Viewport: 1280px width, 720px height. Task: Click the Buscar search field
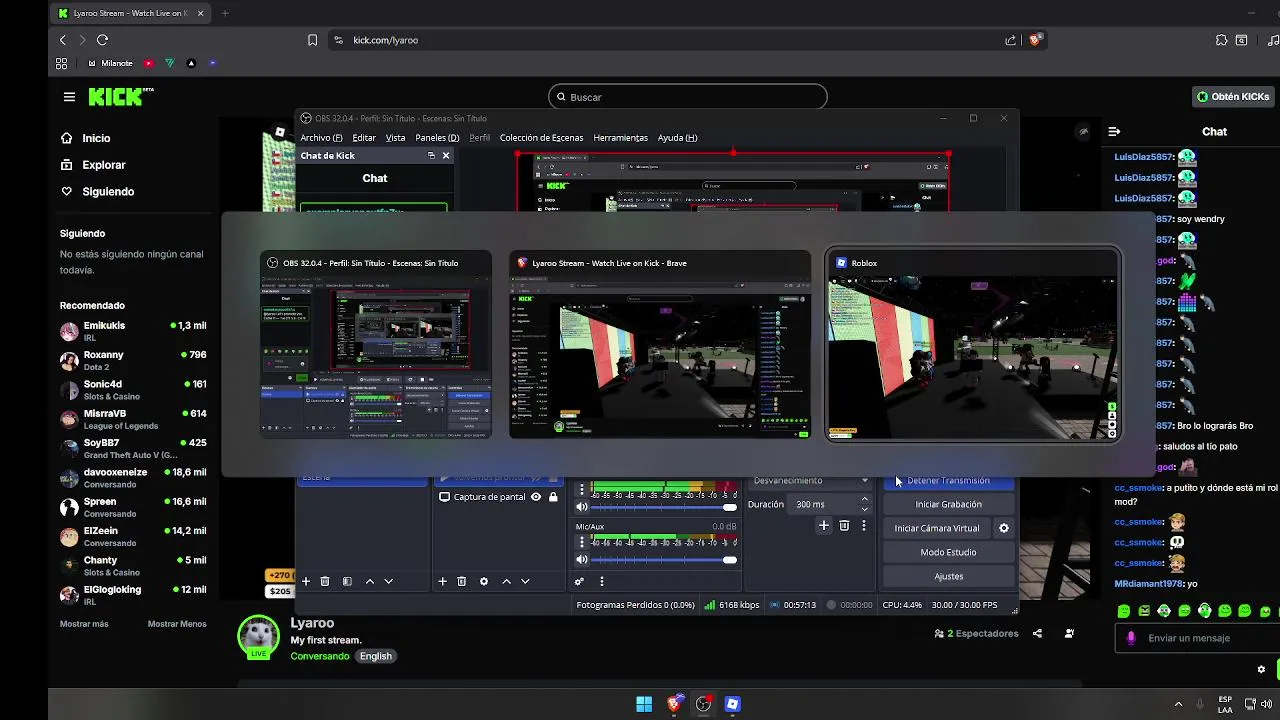coord(688,97)
